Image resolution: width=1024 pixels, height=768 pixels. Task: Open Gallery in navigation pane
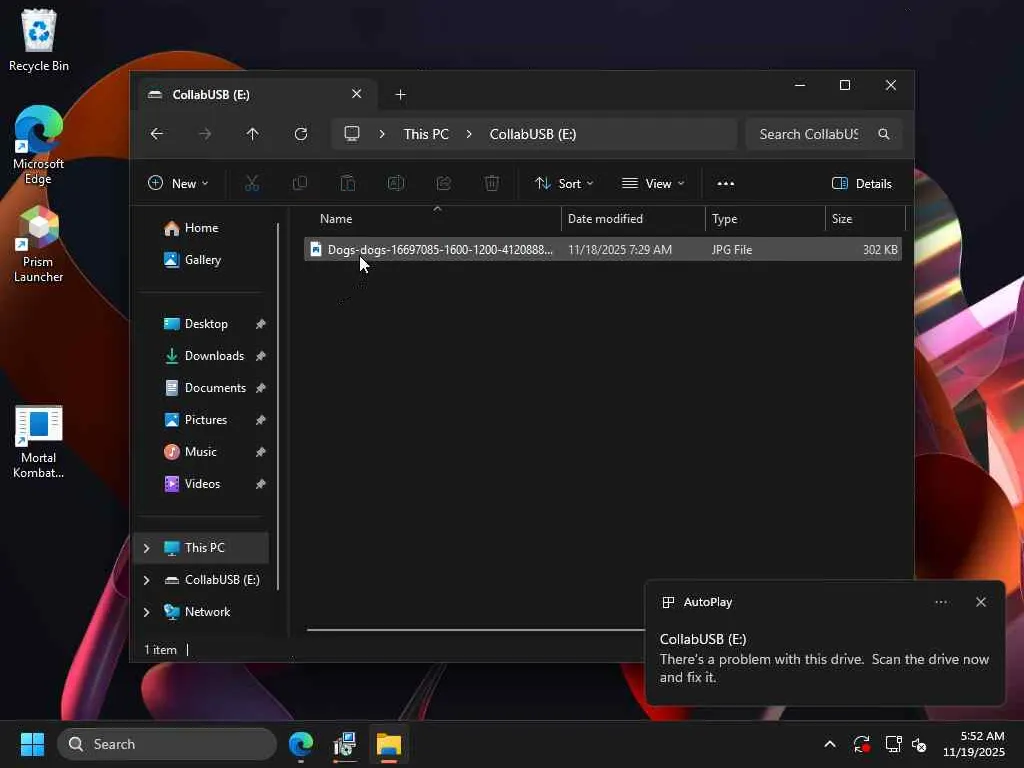tap(203, 260)
